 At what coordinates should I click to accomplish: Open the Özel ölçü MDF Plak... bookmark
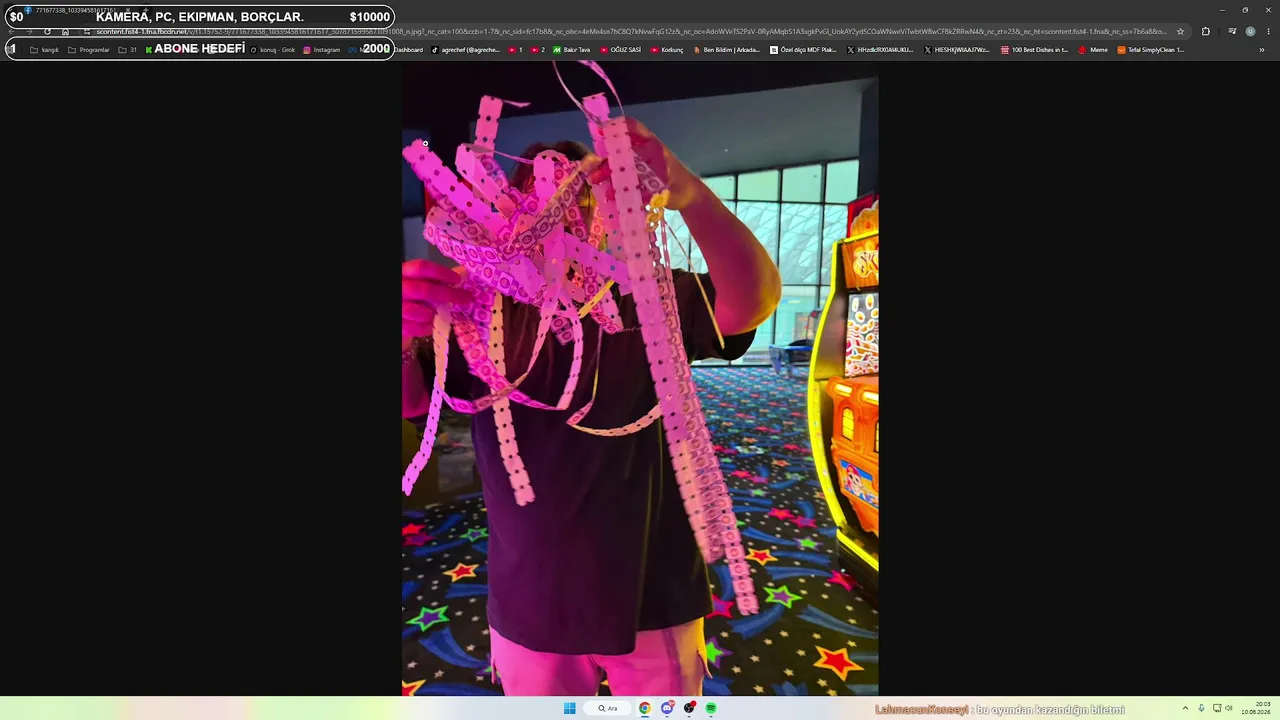[x=803, y=50]
